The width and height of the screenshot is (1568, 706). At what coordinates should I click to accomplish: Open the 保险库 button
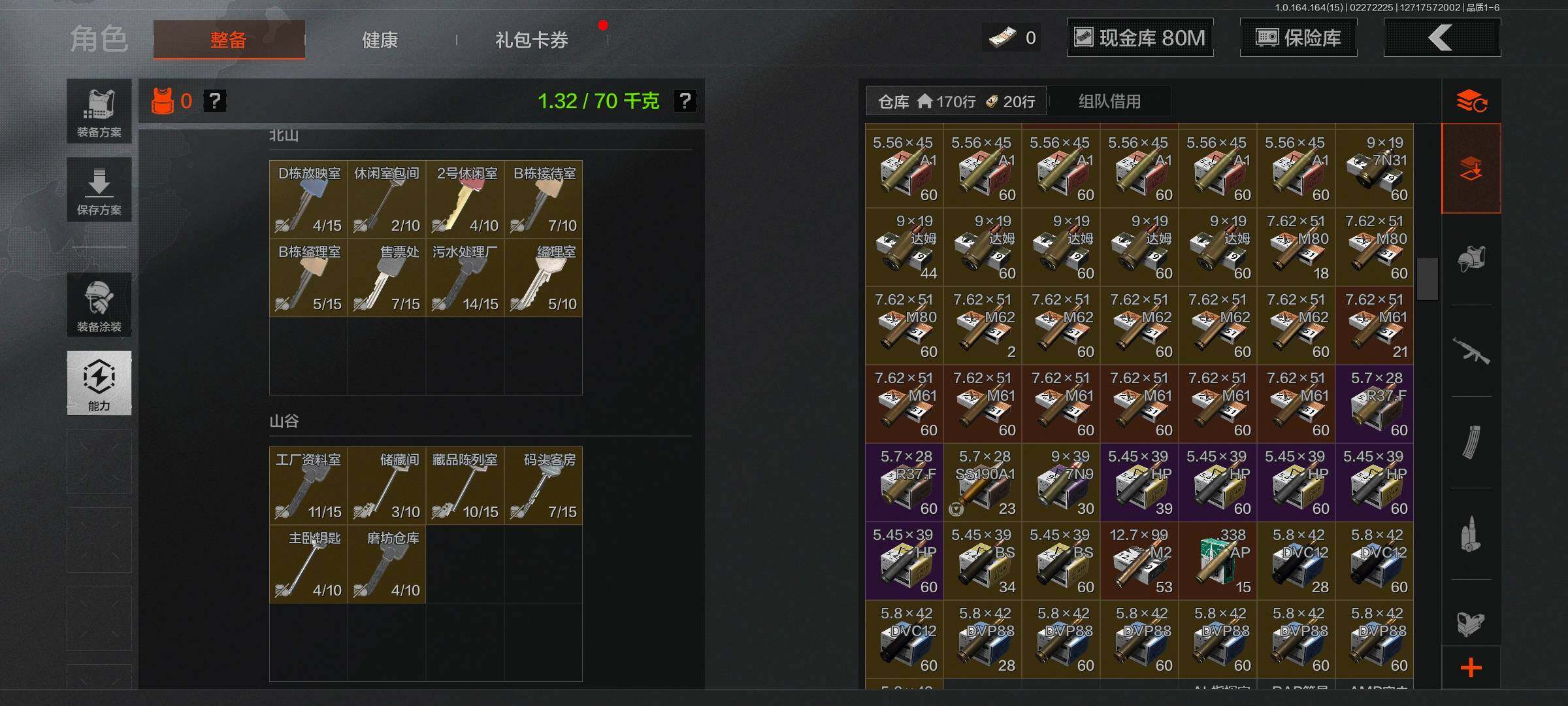(1298, 37)
